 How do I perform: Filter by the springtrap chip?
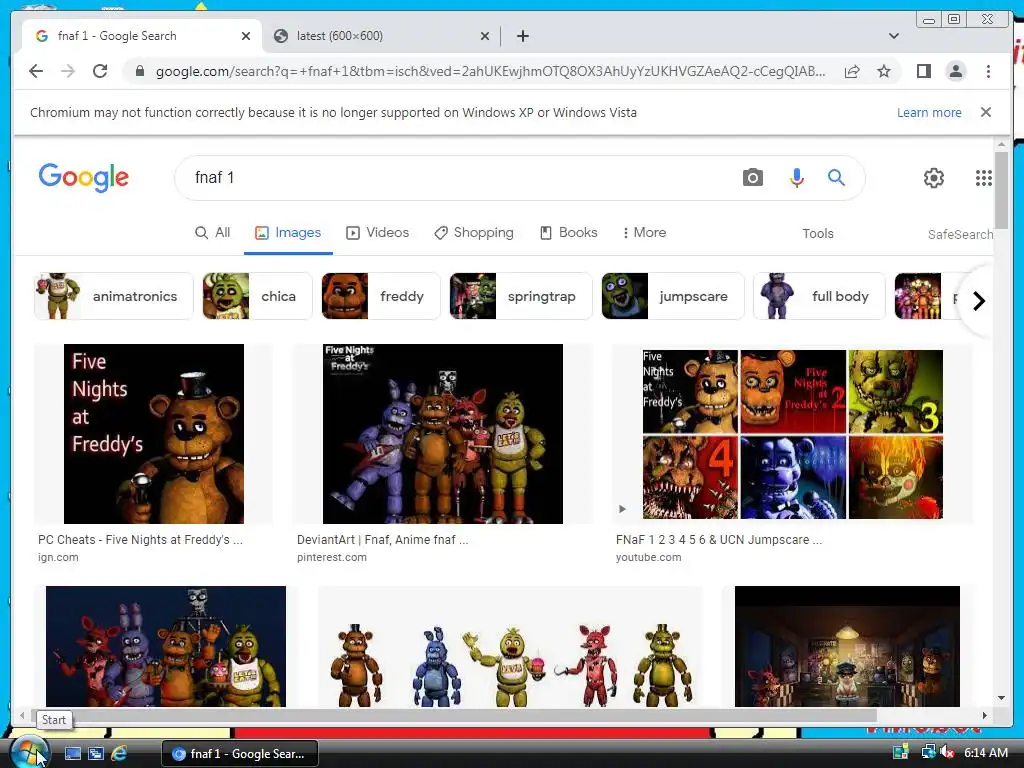point(520,296)
